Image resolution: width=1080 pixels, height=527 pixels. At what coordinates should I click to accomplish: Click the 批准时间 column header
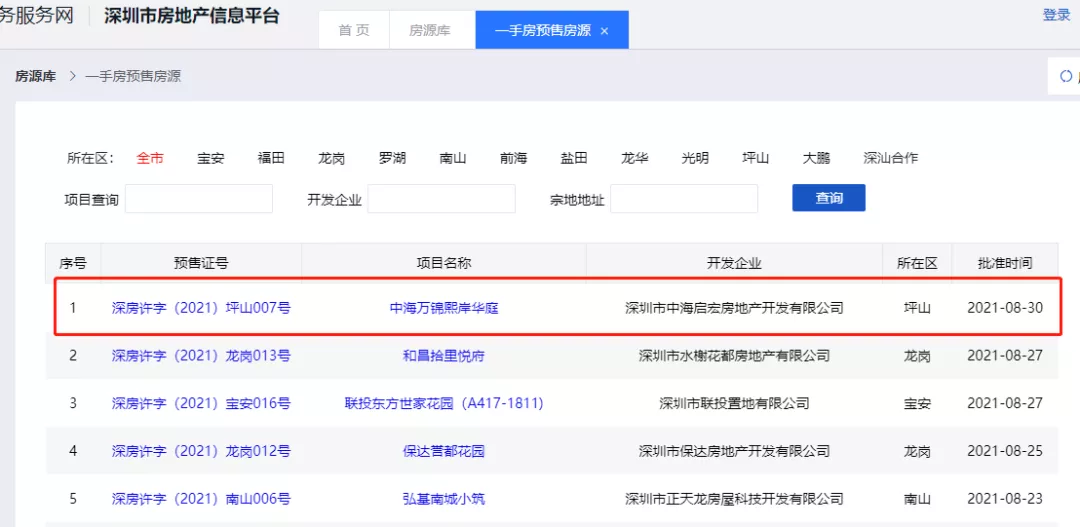pos(1005,262)
